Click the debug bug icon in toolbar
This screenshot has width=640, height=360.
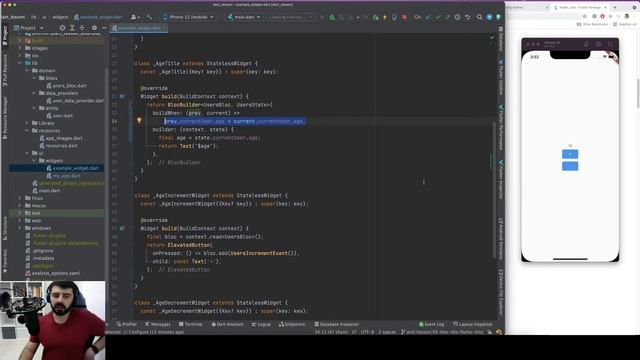pos(332,17)
